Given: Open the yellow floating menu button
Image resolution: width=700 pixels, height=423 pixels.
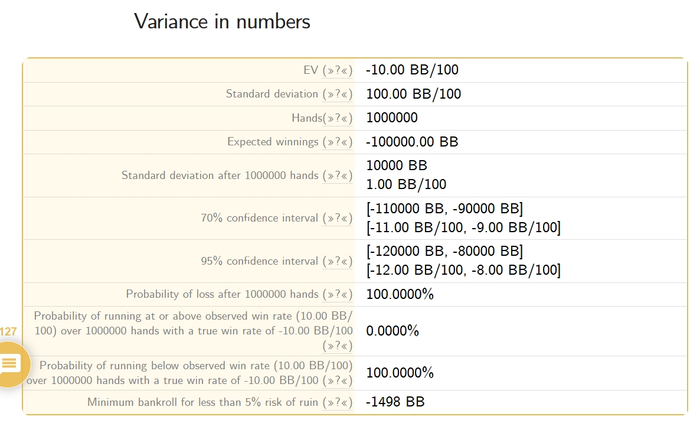Looking at the screenshot, I should 9,363.
